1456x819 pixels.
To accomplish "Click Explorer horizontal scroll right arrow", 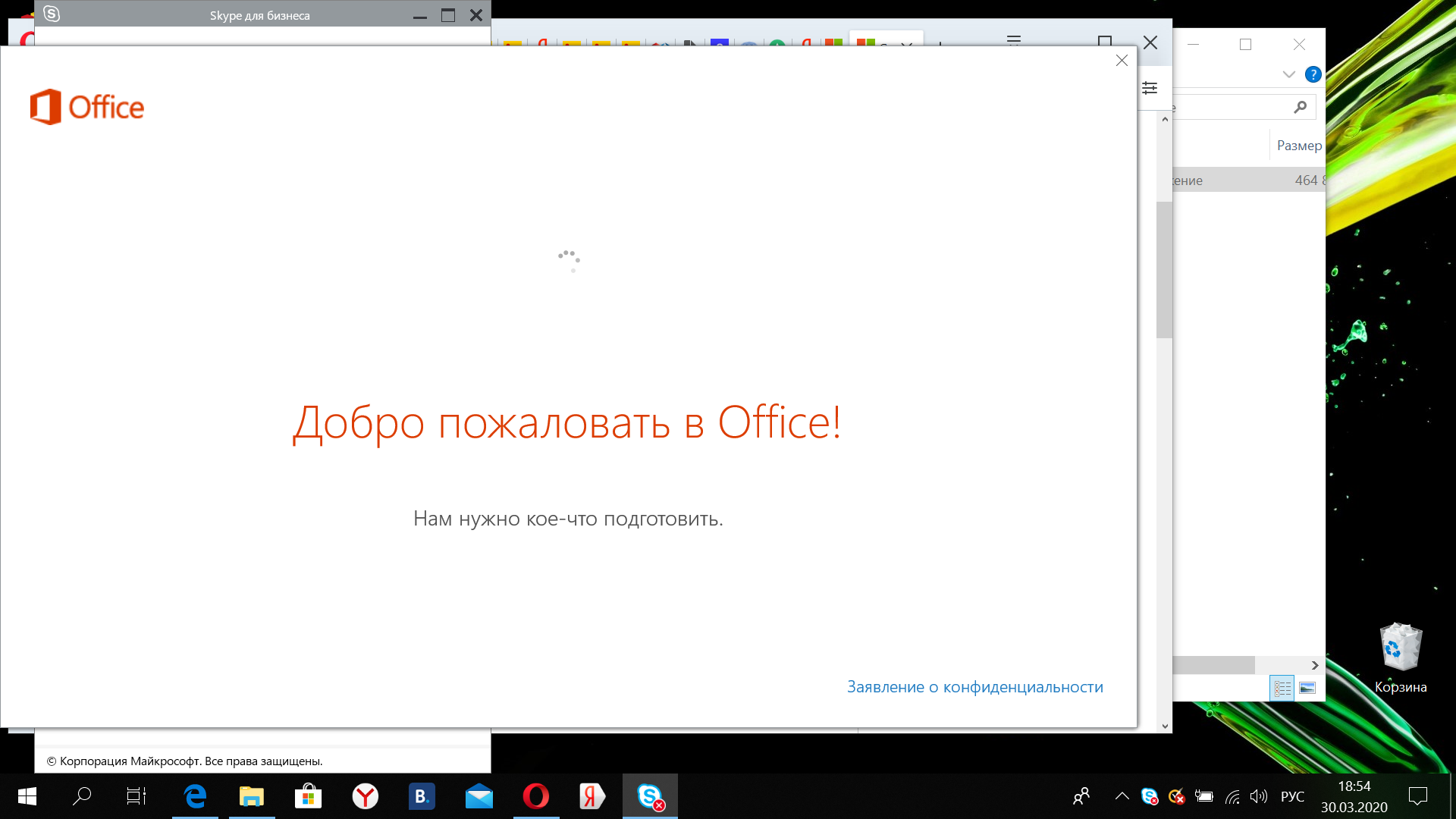I will pos(1316,665).
